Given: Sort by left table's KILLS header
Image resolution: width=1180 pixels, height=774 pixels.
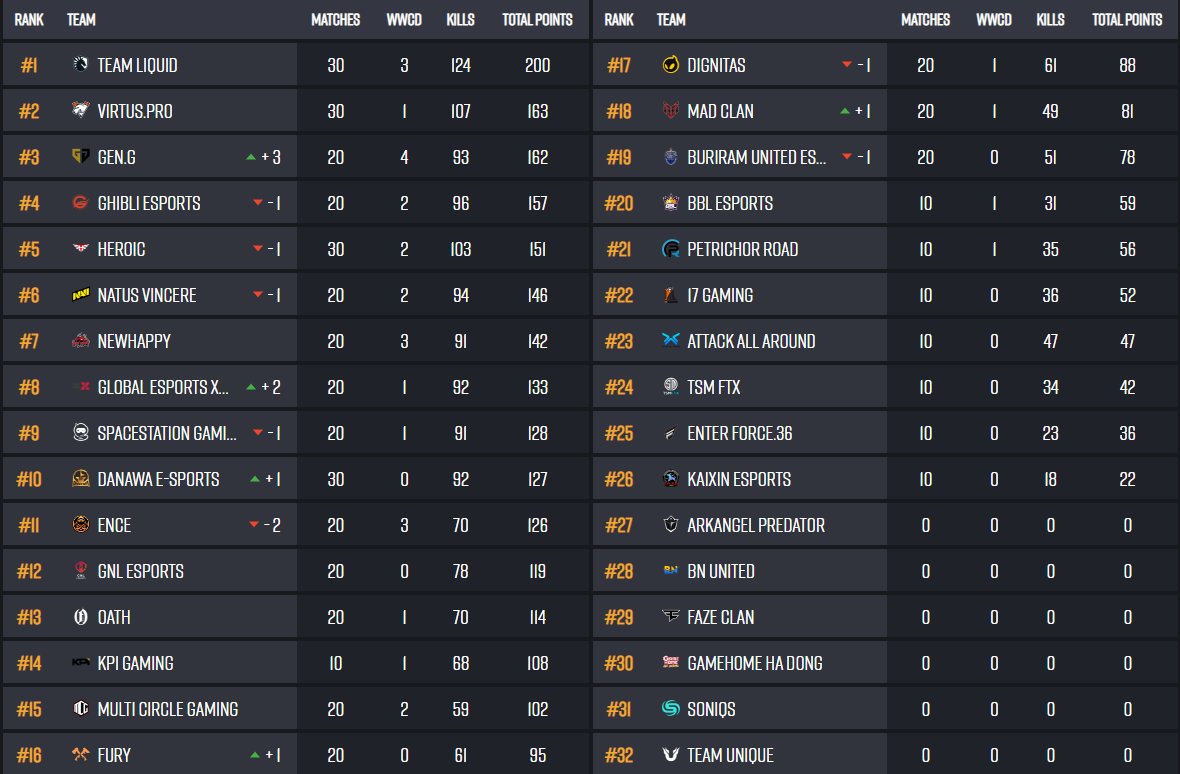Looking at the screenshot, I should [461, 20].
